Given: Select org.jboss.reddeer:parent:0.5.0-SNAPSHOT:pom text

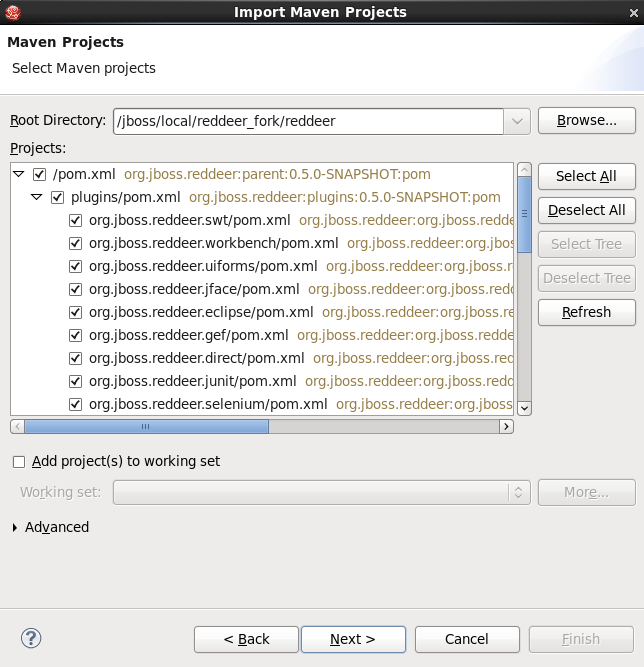Looking at the screenshot, I should click(x=277, y=174).
